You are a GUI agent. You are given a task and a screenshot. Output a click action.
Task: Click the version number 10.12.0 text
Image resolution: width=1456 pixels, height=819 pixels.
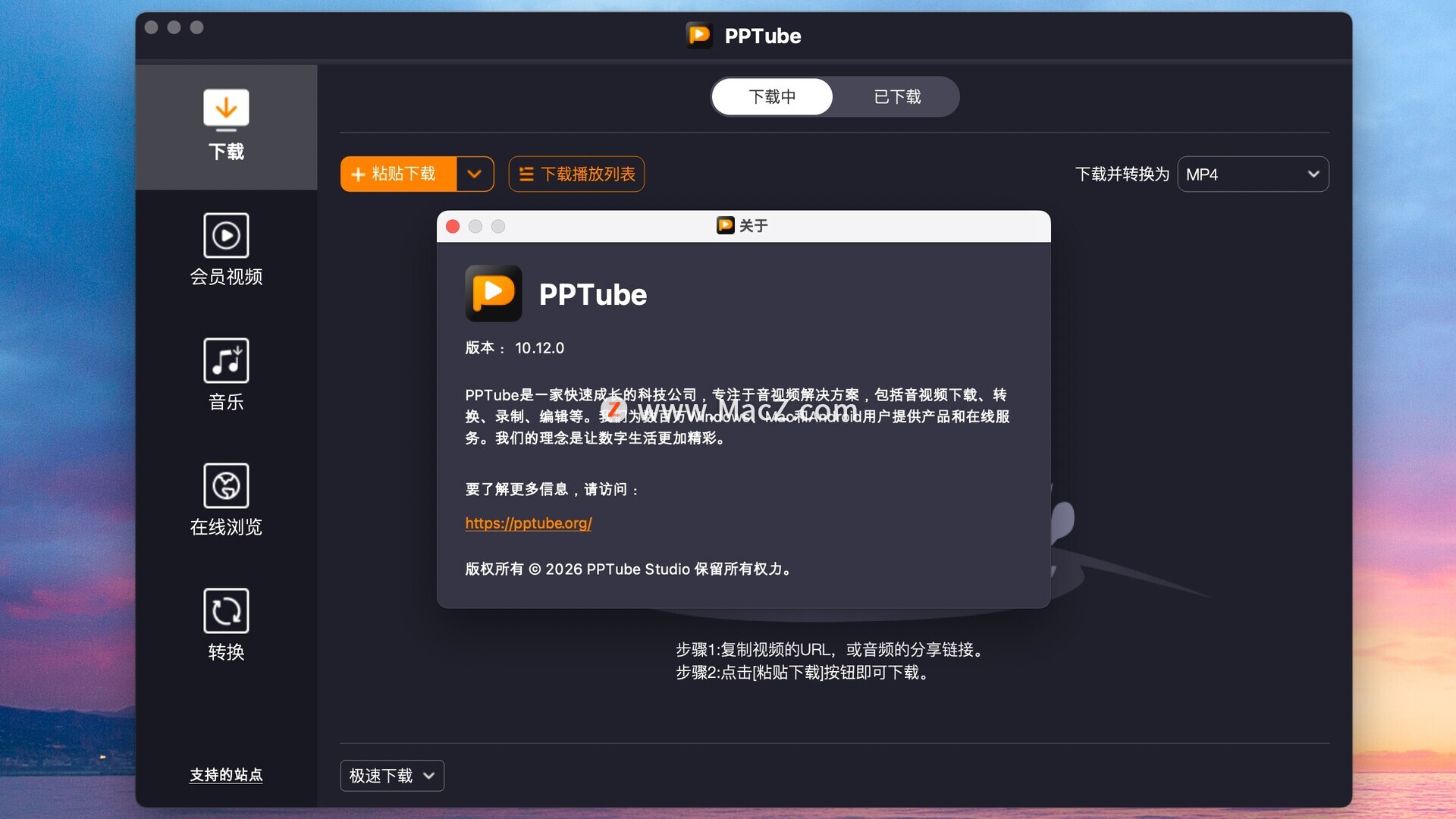(x=539, y=348)
